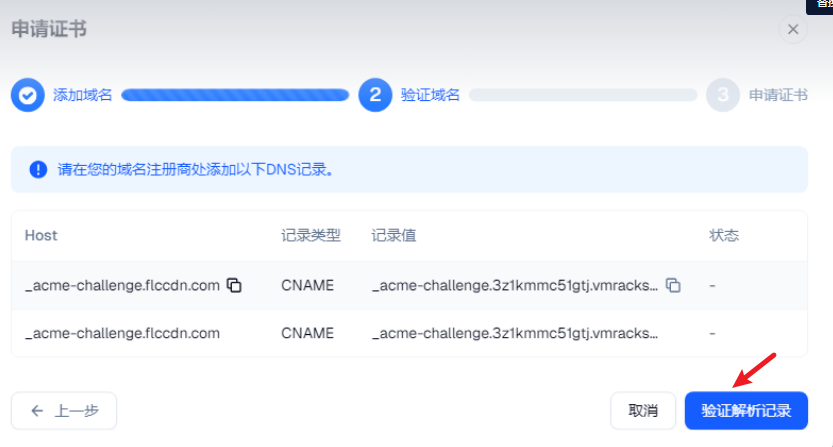Viewport: 833px width, 447px height.
Task: Select the 添加域名 step label
Action: (83, 95)
